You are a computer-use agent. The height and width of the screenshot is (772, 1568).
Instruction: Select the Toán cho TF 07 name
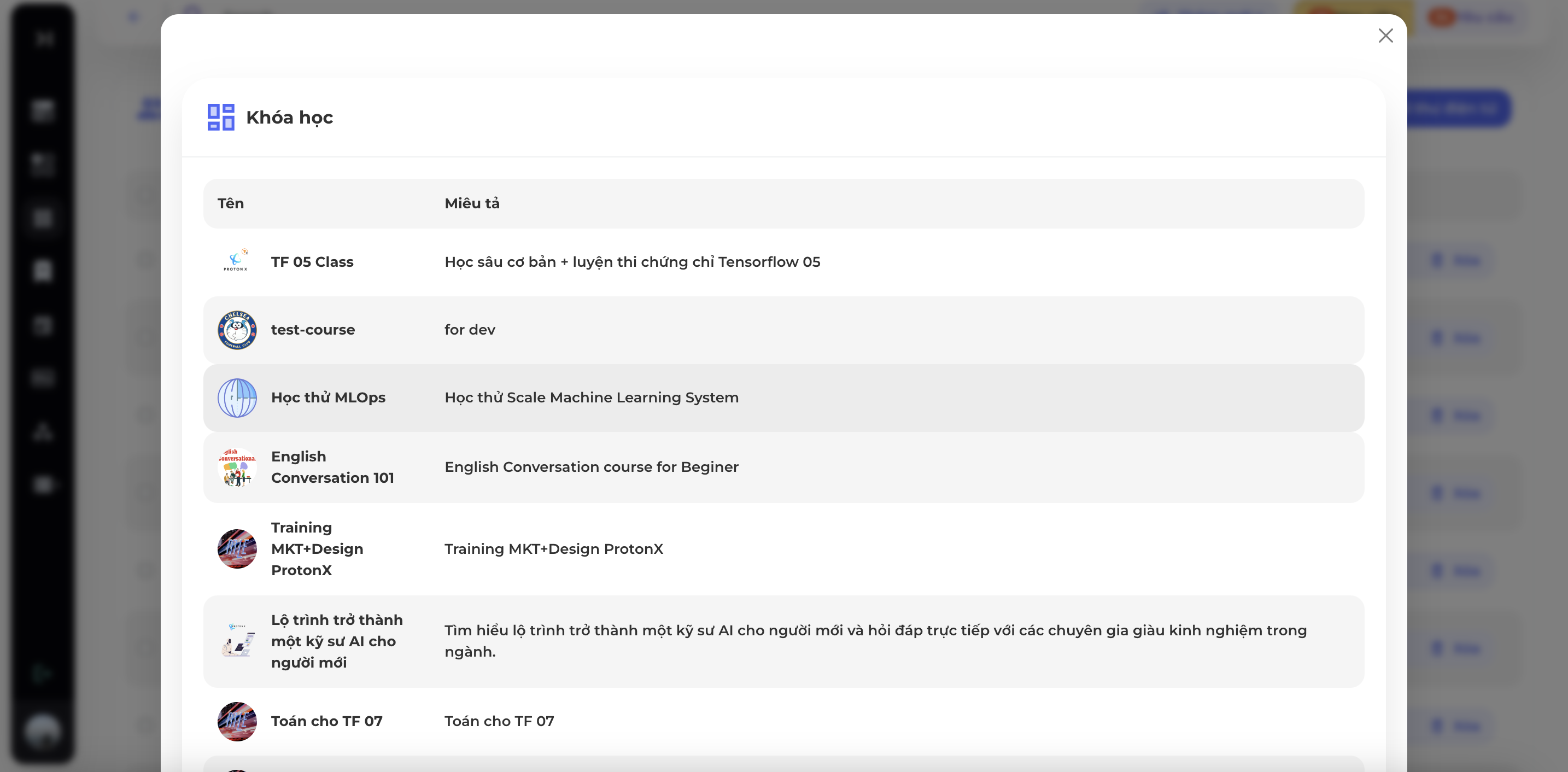[x=326, y=721]
